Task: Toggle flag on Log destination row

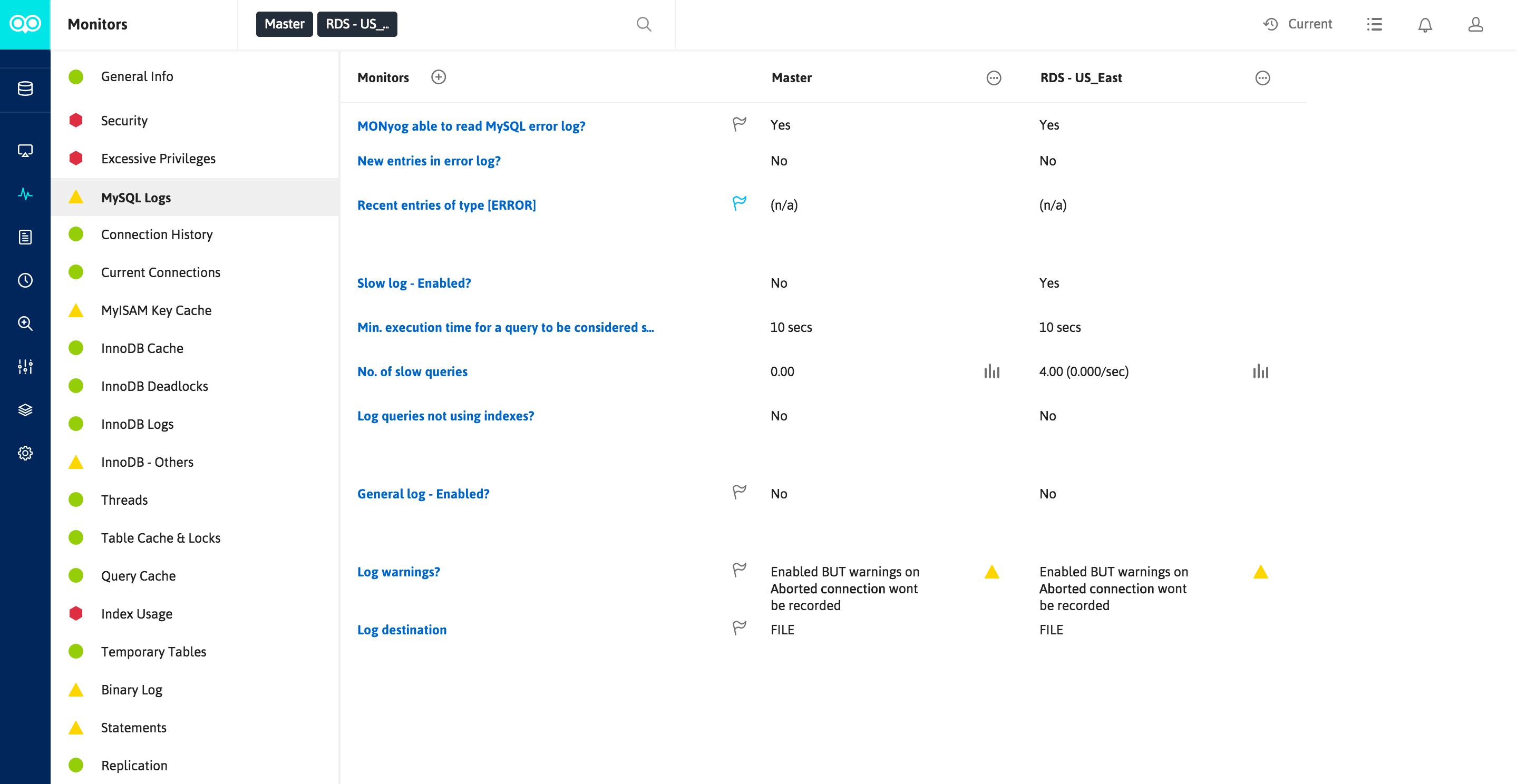Action: [x=739, y=628]
